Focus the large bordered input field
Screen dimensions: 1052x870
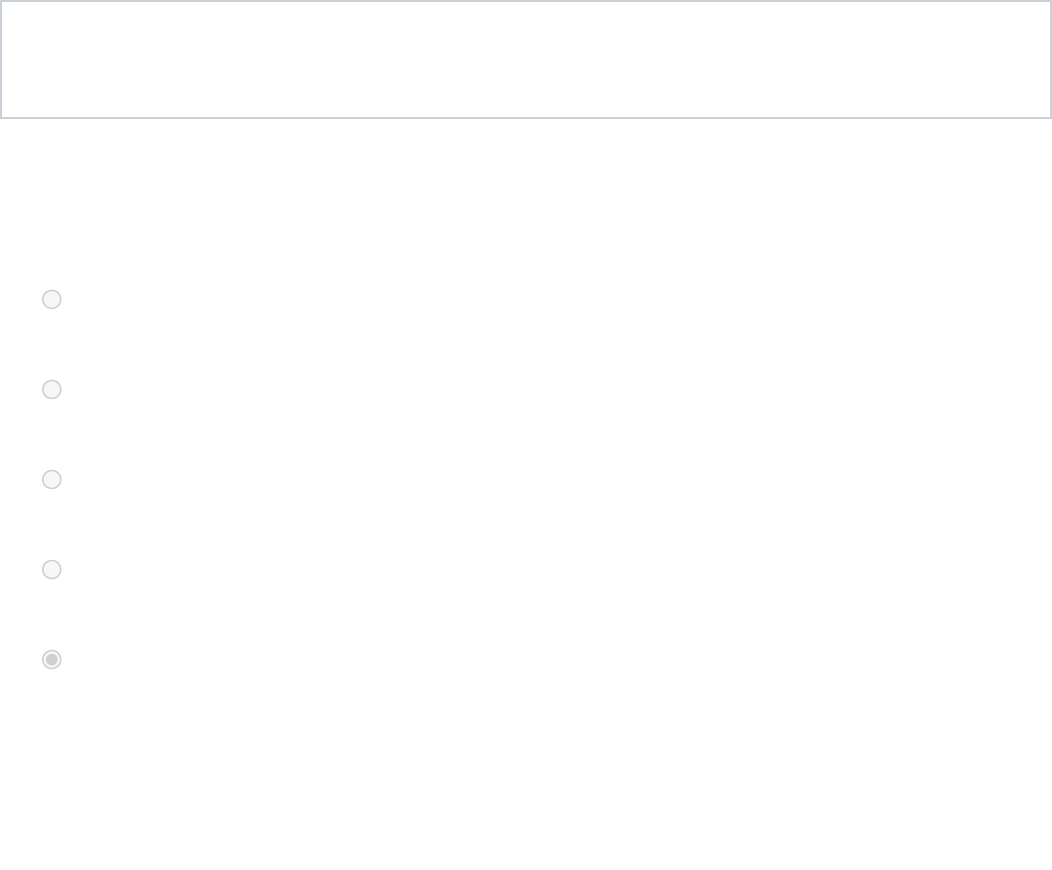tap(526, 60)
